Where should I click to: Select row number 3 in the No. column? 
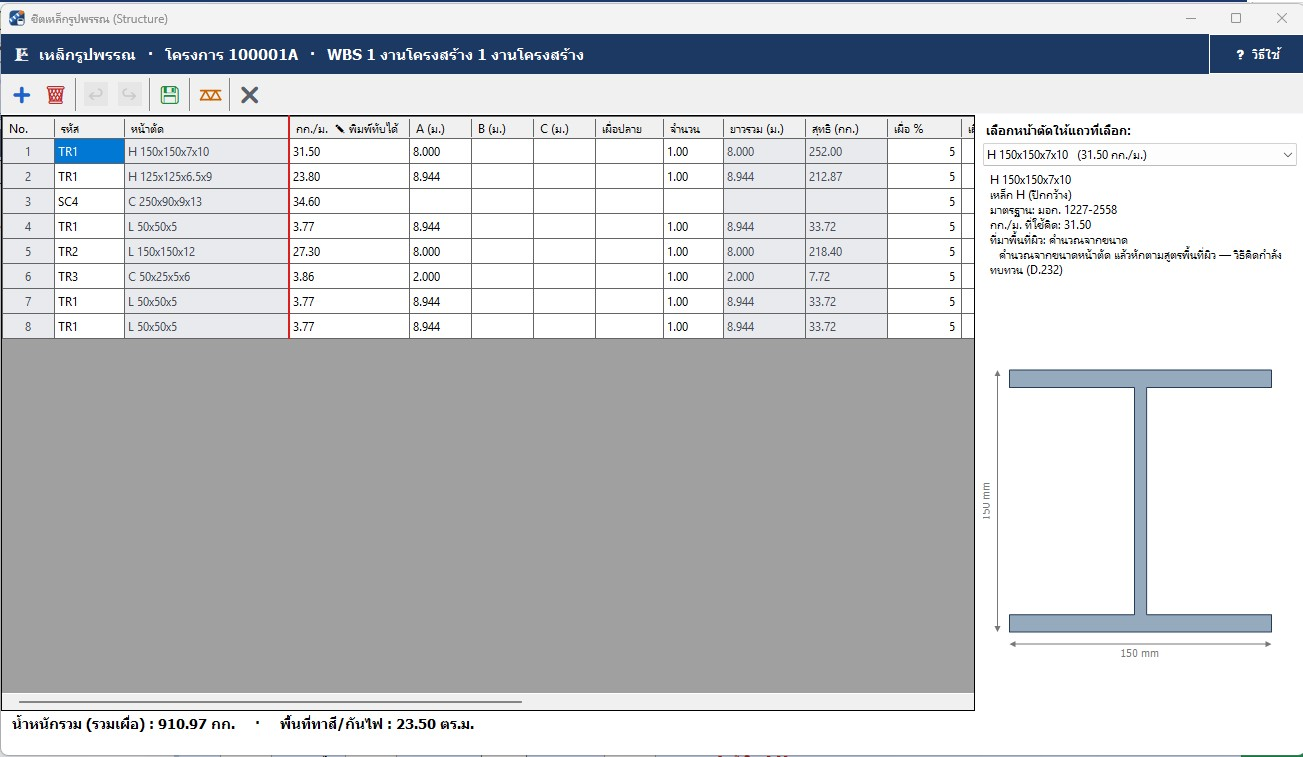click(28, 202)
